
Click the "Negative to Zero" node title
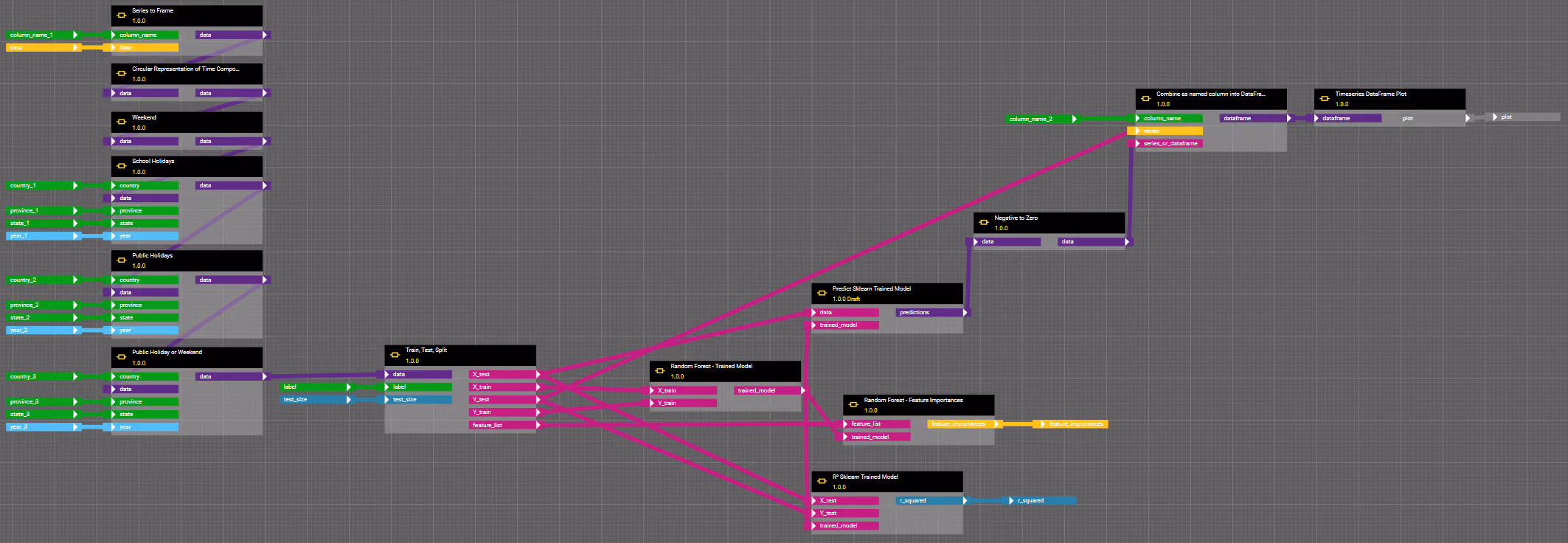1016,218
